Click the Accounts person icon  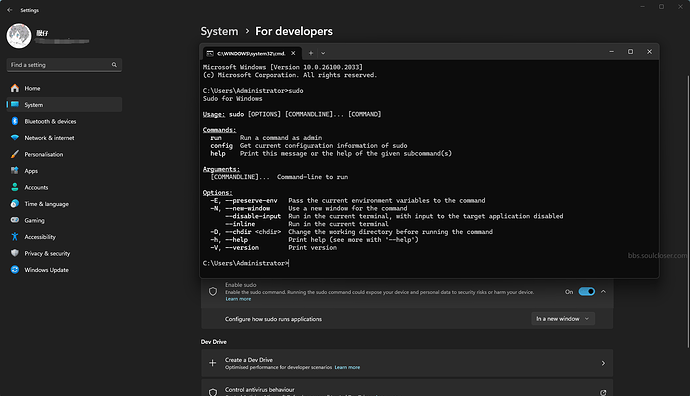[x=15, y=187]
